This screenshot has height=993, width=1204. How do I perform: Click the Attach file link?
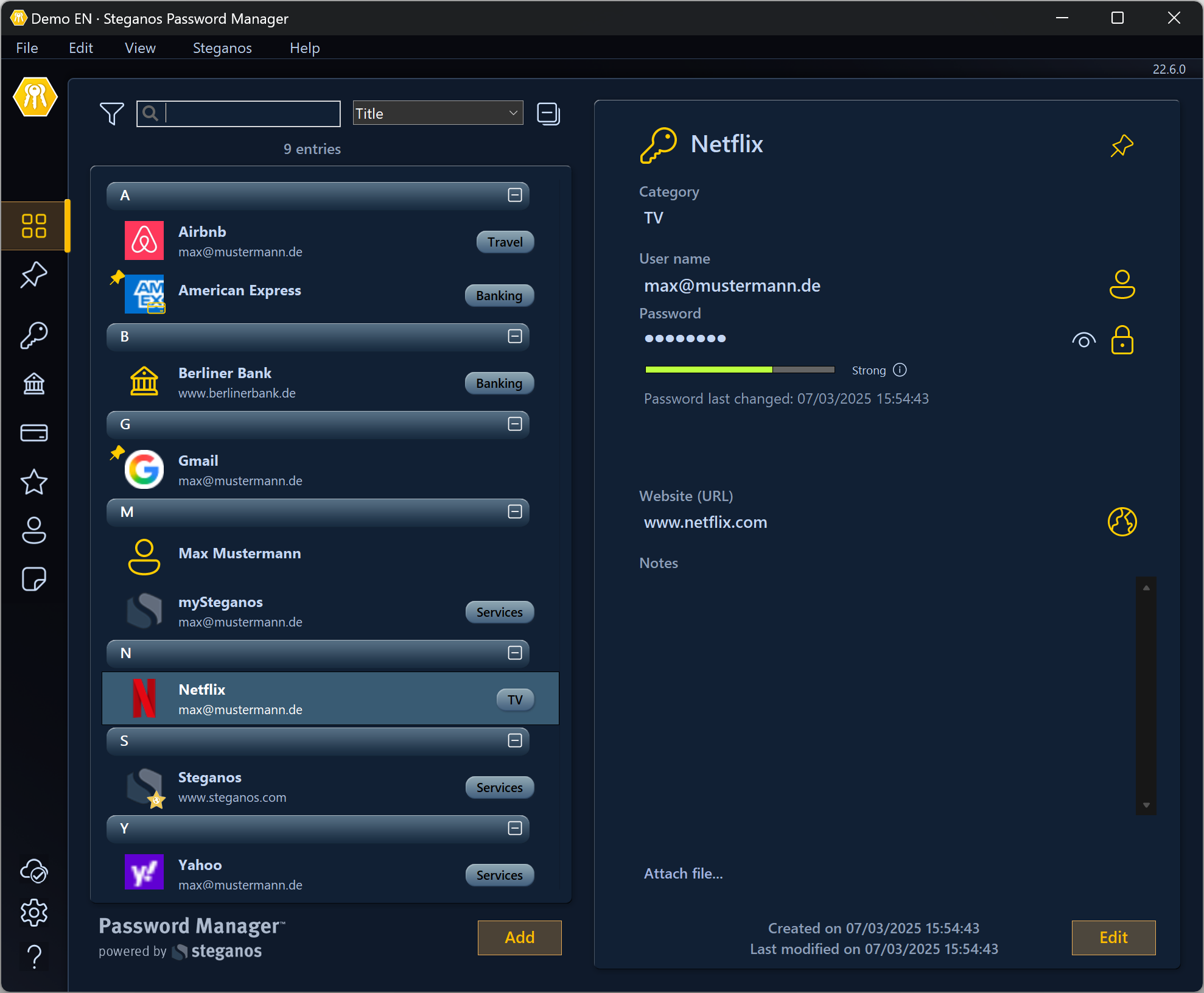[x=683, y=874]
